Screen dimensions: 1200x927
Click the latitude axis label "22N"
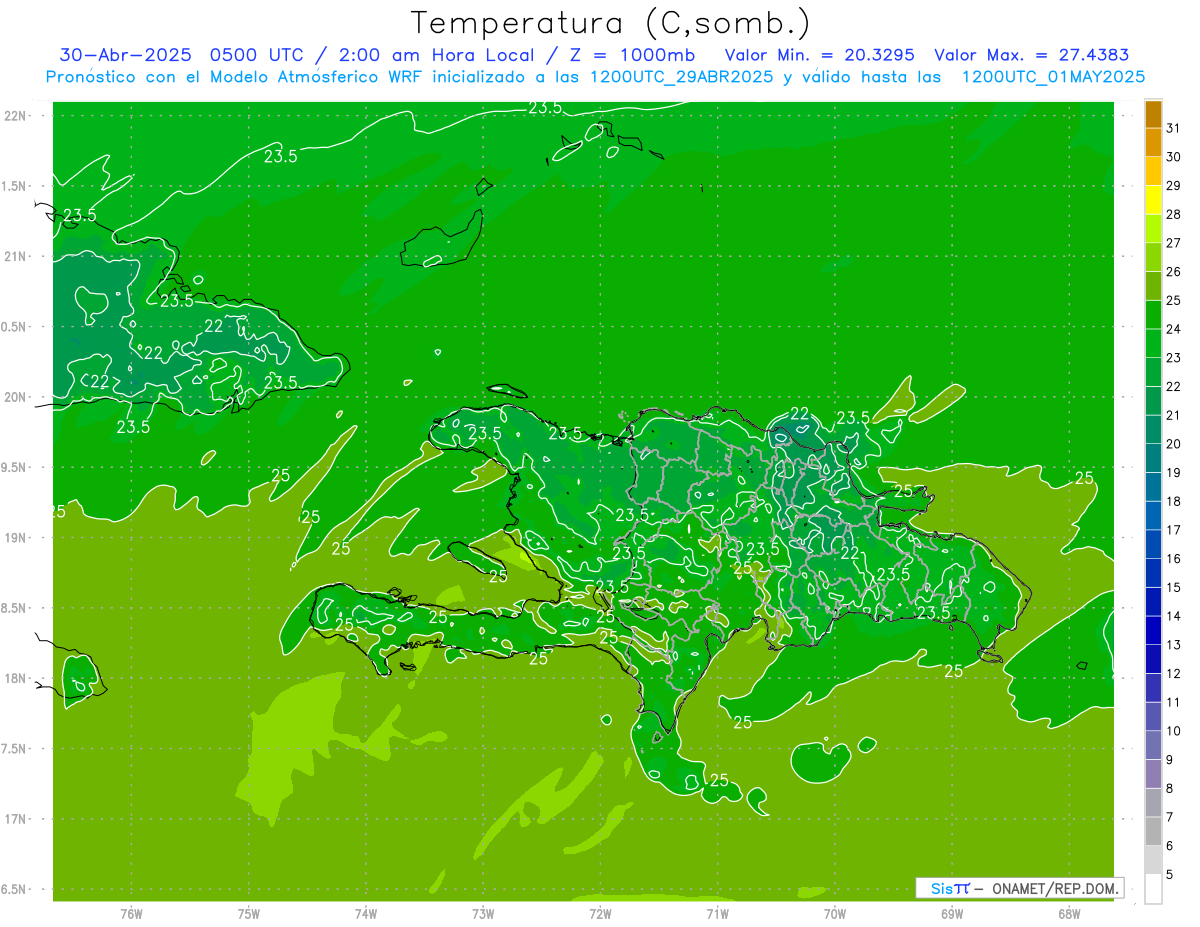click(x=16, y=116)
